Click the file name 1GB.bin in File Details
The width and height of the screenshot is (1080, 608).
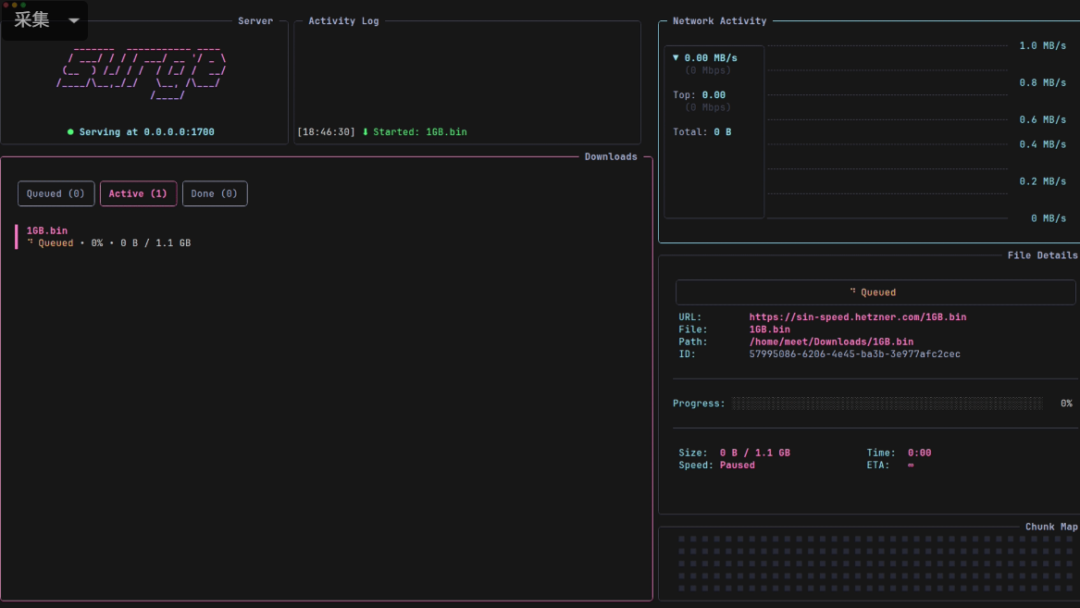tap(769, 330)
